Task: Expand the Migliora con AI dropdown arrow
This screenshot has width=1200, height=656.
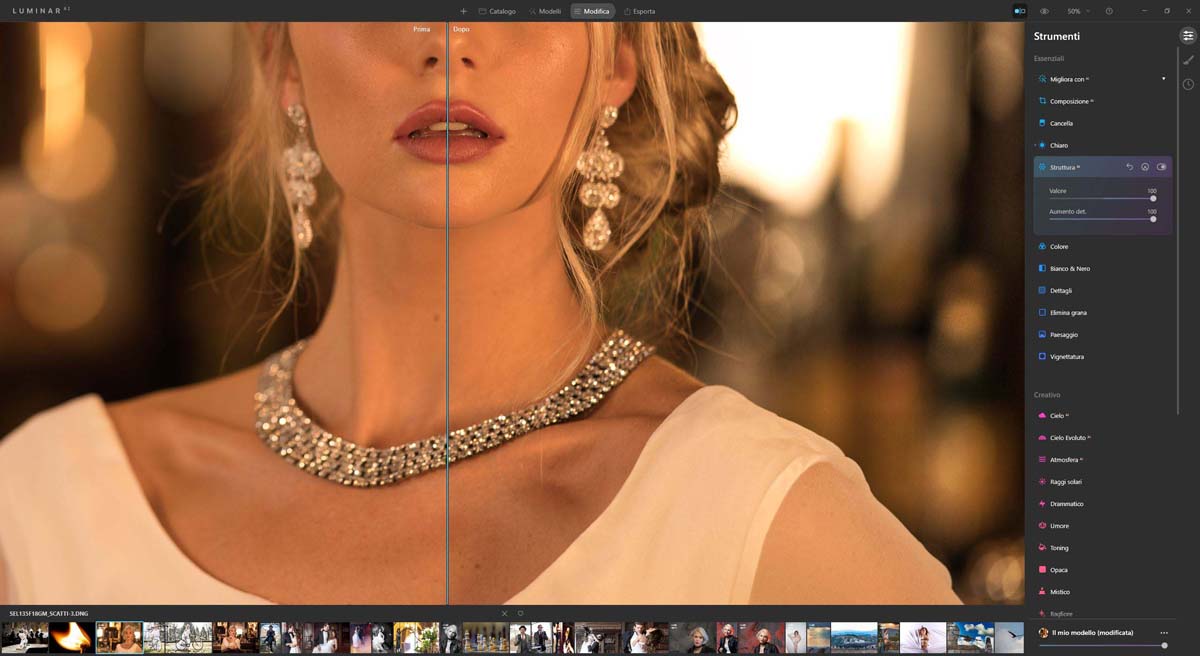Action: 1163,79
